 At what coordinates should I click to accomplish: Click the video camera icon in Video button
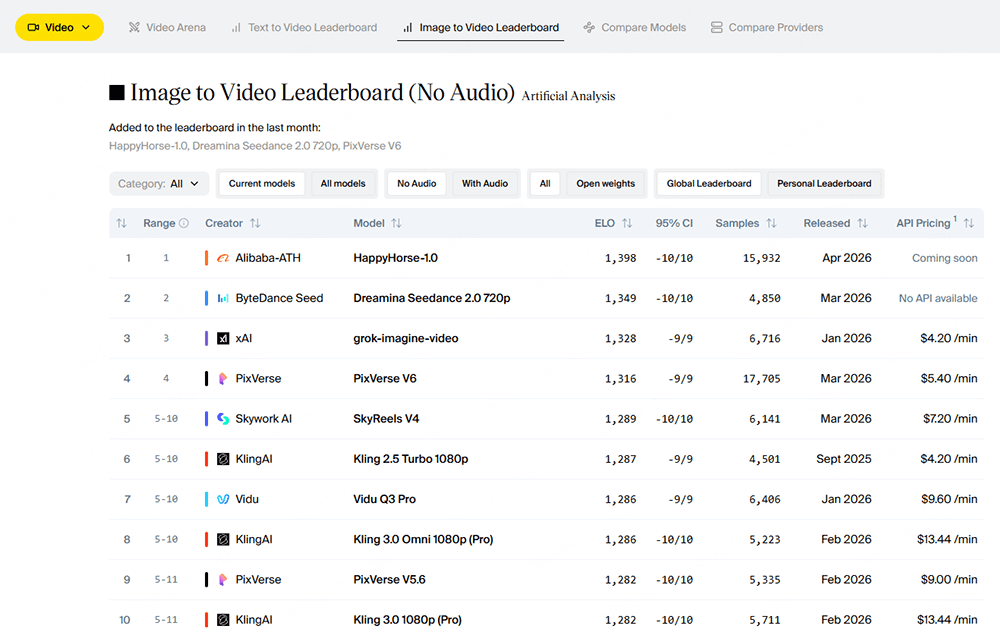[33, 27]
